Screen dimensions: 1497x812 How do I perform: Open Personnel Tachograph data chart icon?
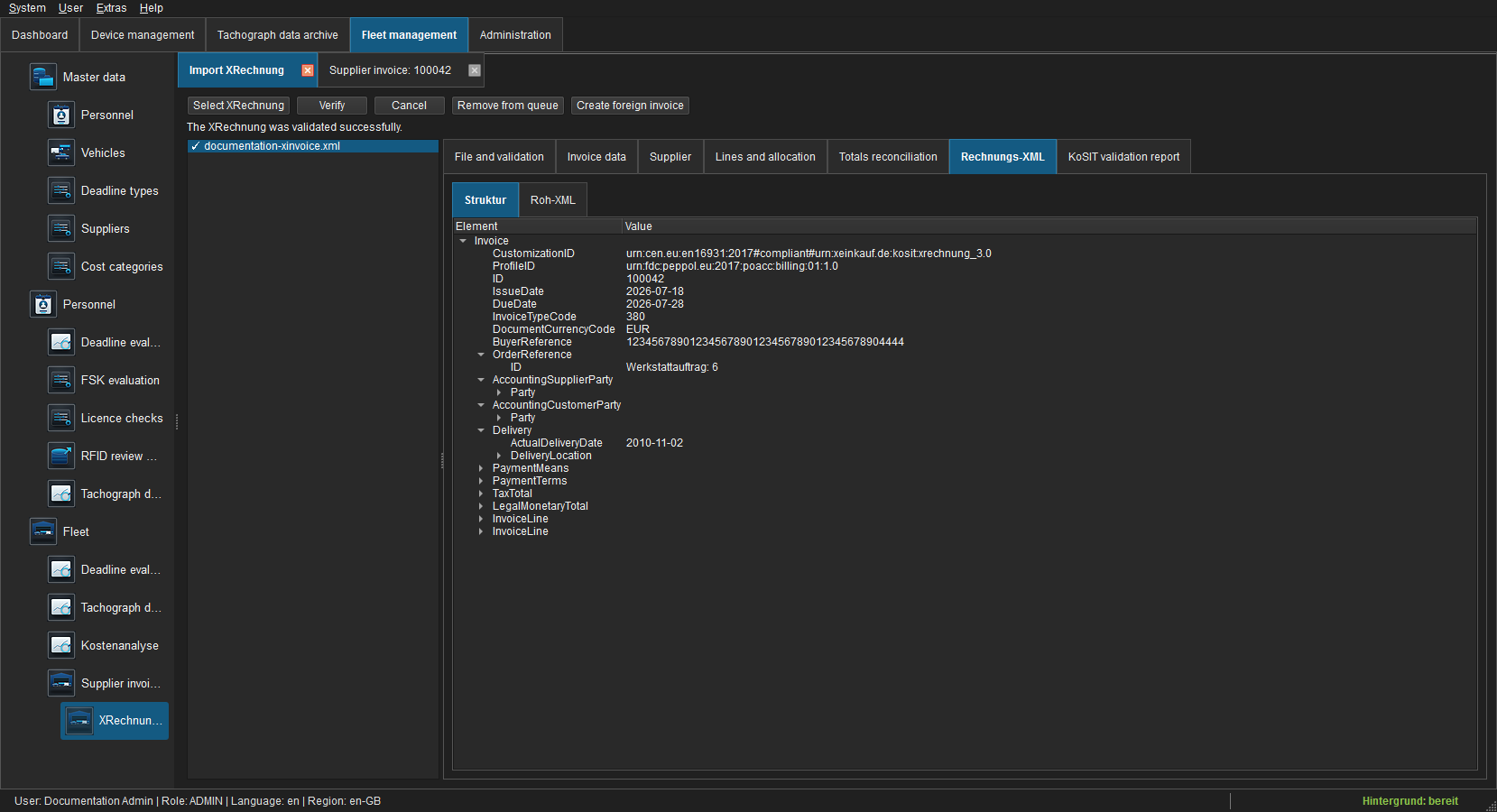(x=61, y=494)
